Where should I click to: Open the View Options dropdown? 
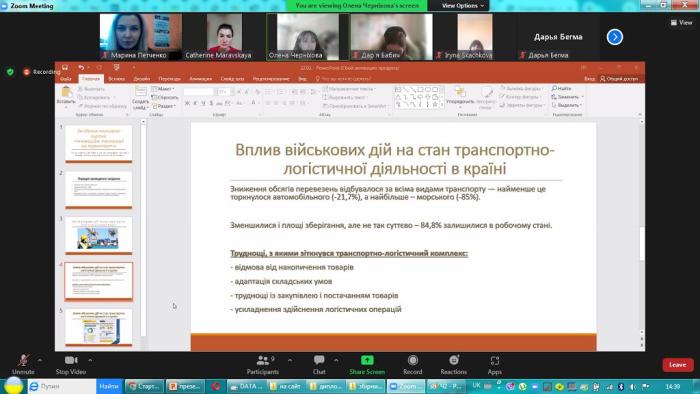pos(462,5)
